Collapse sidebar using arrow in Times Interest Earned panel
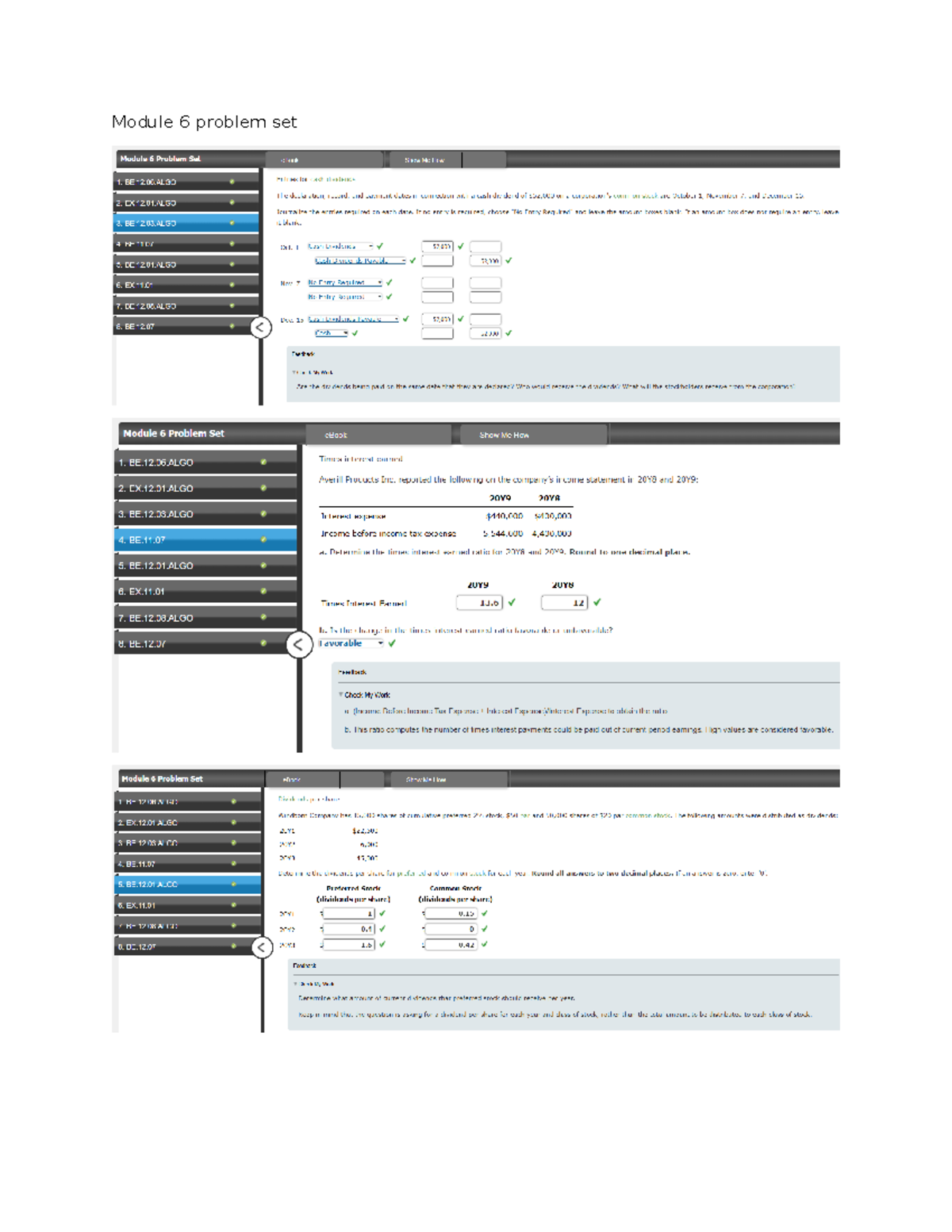The width and height of the screenshot is (952, 1232). pyautogui.click(x=298, y=644)
